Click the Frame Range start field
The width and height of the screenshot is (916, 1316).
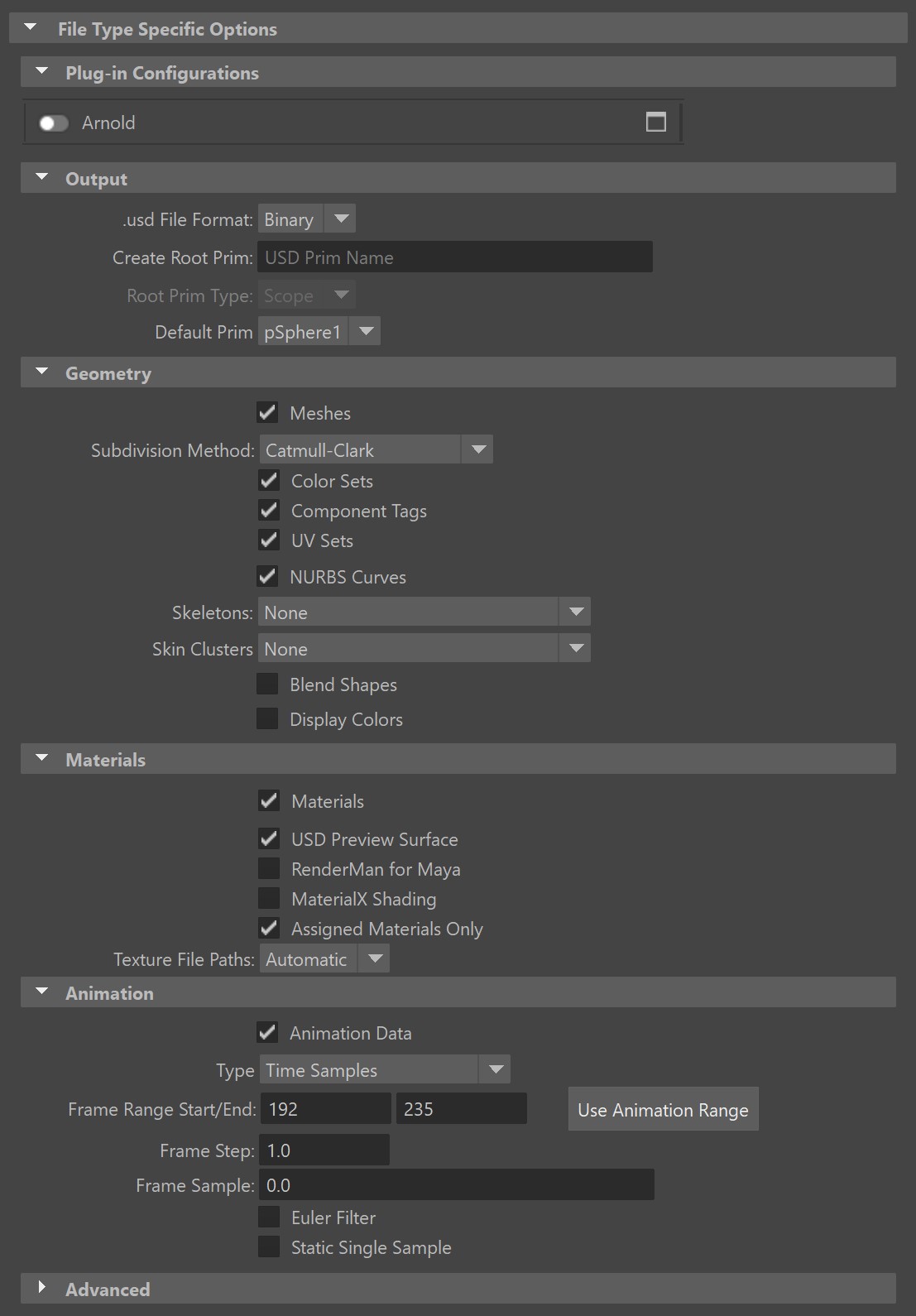coord(326,1109)
